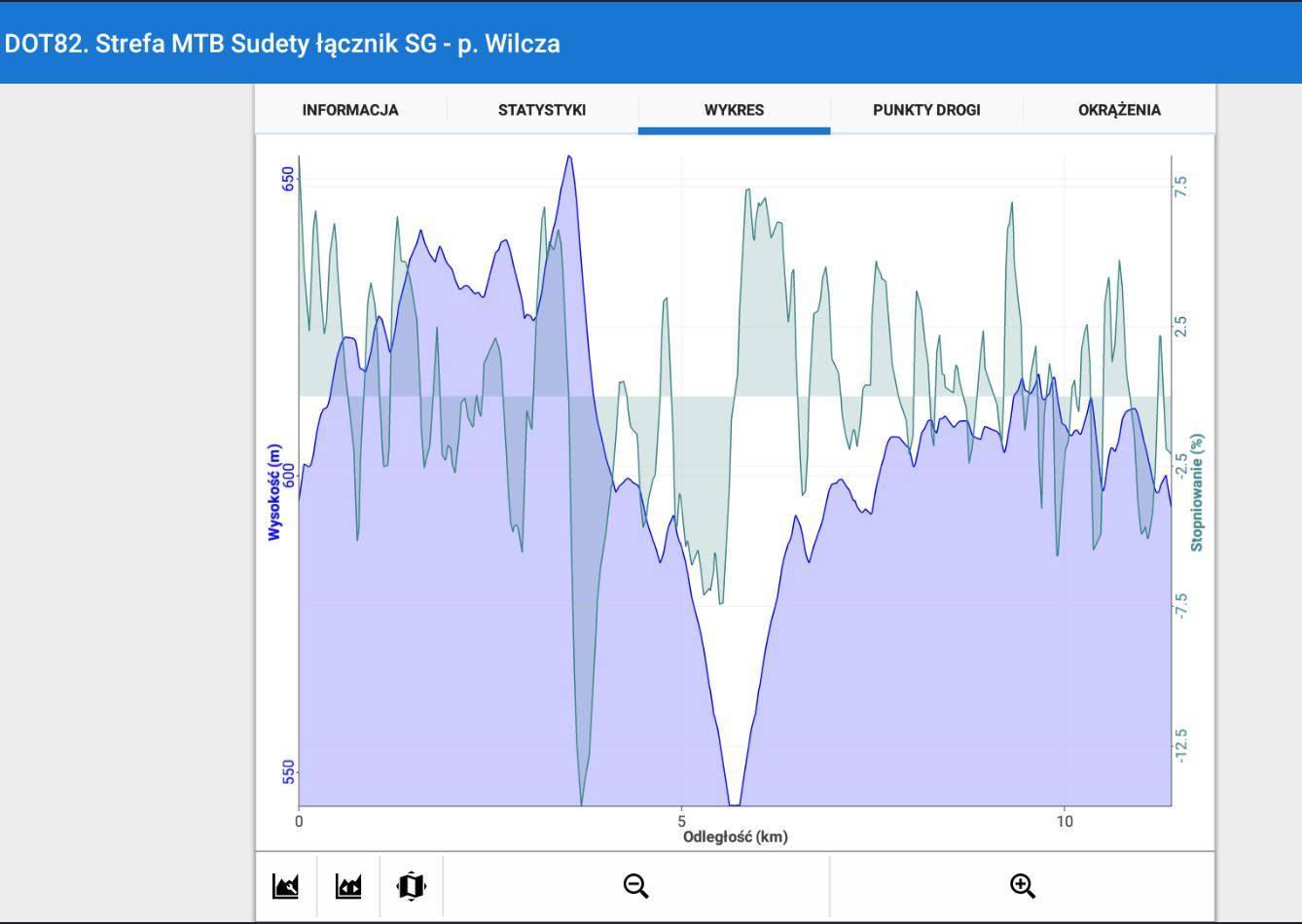Click the Wysokość (m) axis label
Viewport: 1302px width, 924px height.
[x=274, y=492]
